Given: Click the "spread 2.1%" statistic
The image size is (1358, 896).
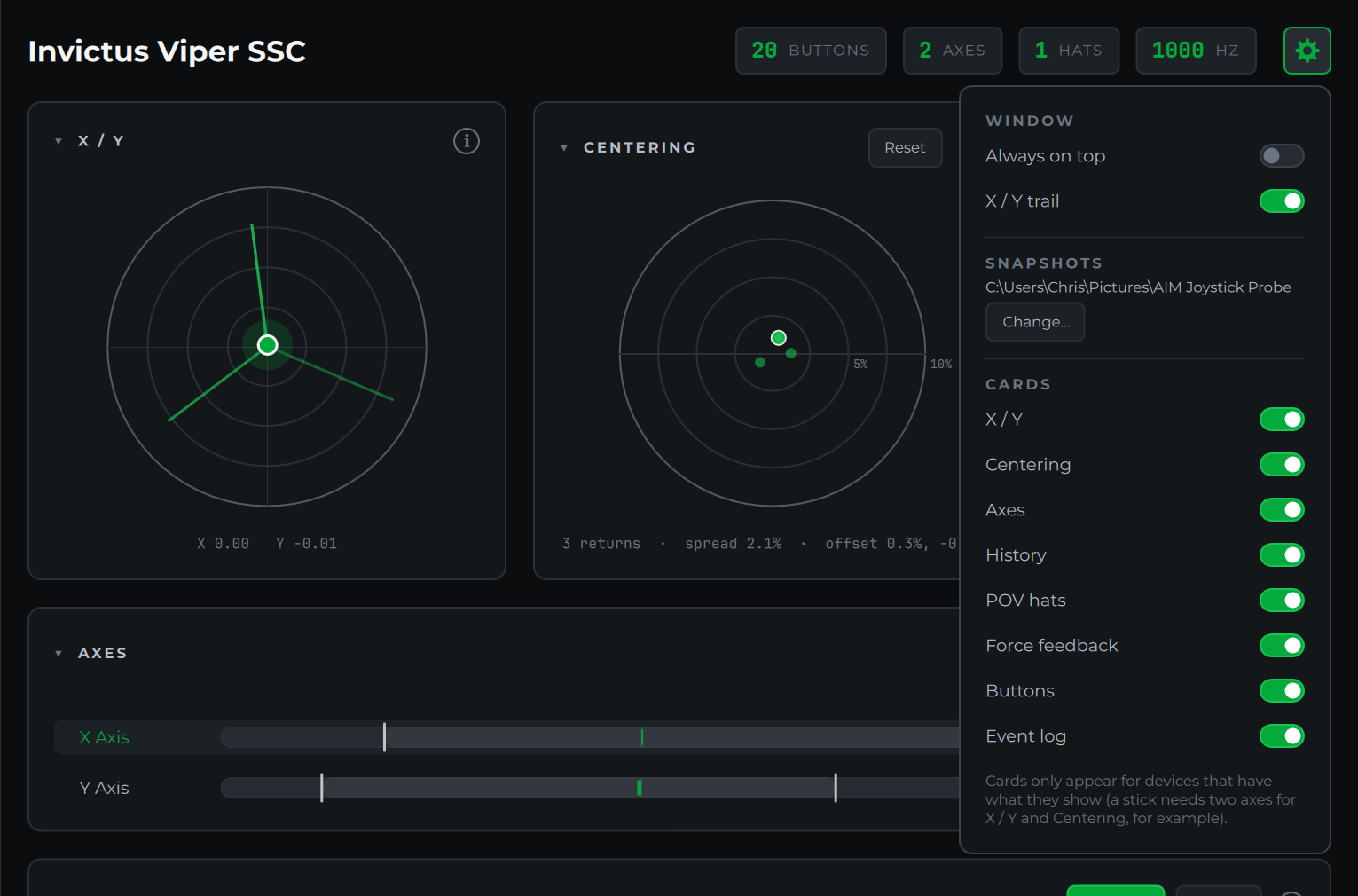Looking at the screenshot, I should click(x=733, y=544).
